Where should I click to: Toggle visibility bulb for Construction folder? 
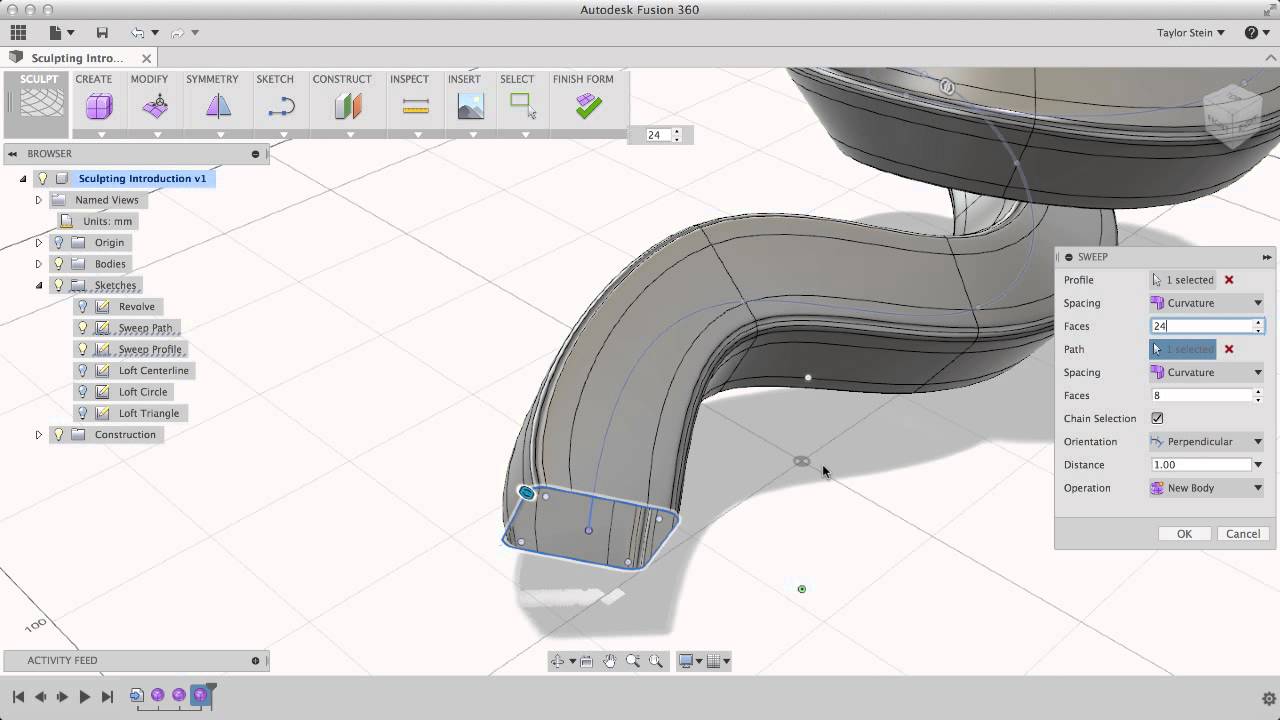58,434
